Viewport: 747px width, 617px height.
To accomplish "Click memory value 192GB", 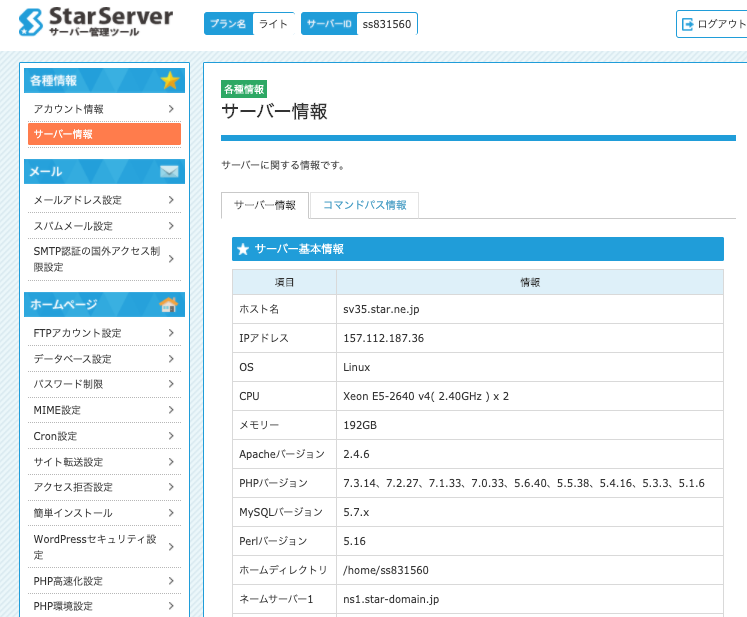I will [360, 425].
